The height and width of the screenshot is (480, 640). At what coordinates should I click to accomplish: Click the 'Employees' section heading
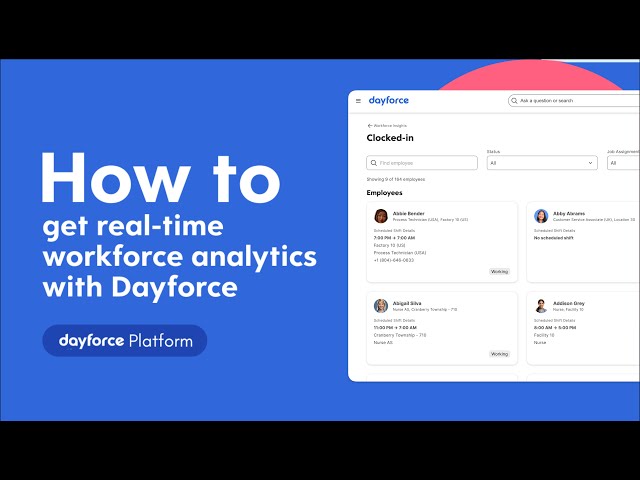point(384,193)
